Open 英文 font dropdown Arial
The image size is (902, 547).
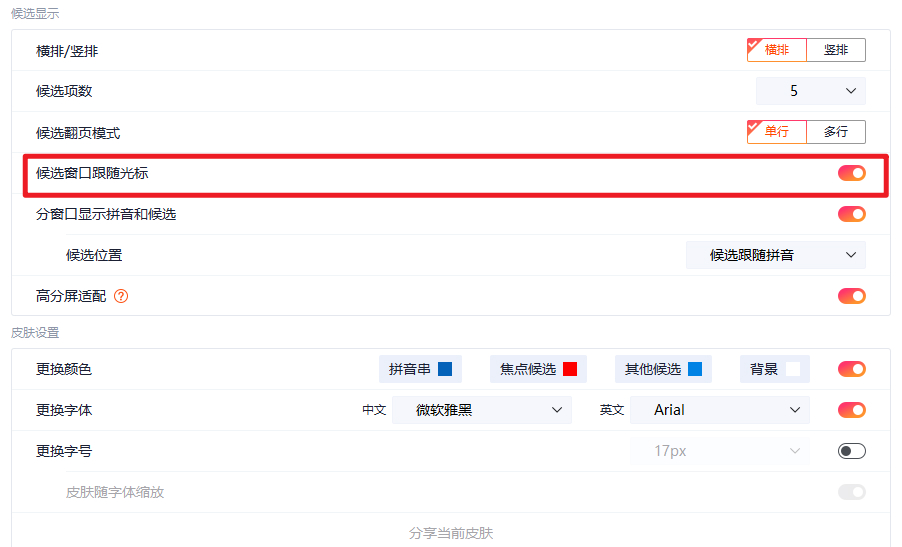720,410
